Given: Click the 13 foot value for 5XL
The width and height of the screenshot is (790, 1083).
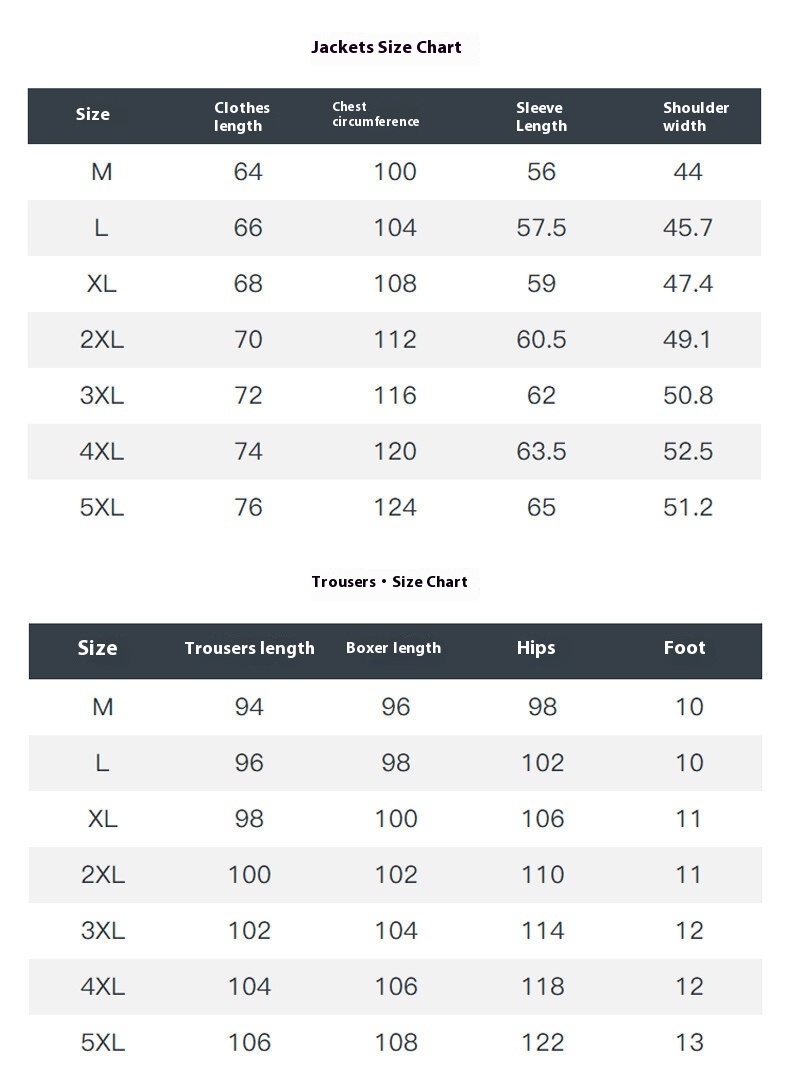Looking at the screenshot, I should pyautogui.click(x=689, y=1043).
